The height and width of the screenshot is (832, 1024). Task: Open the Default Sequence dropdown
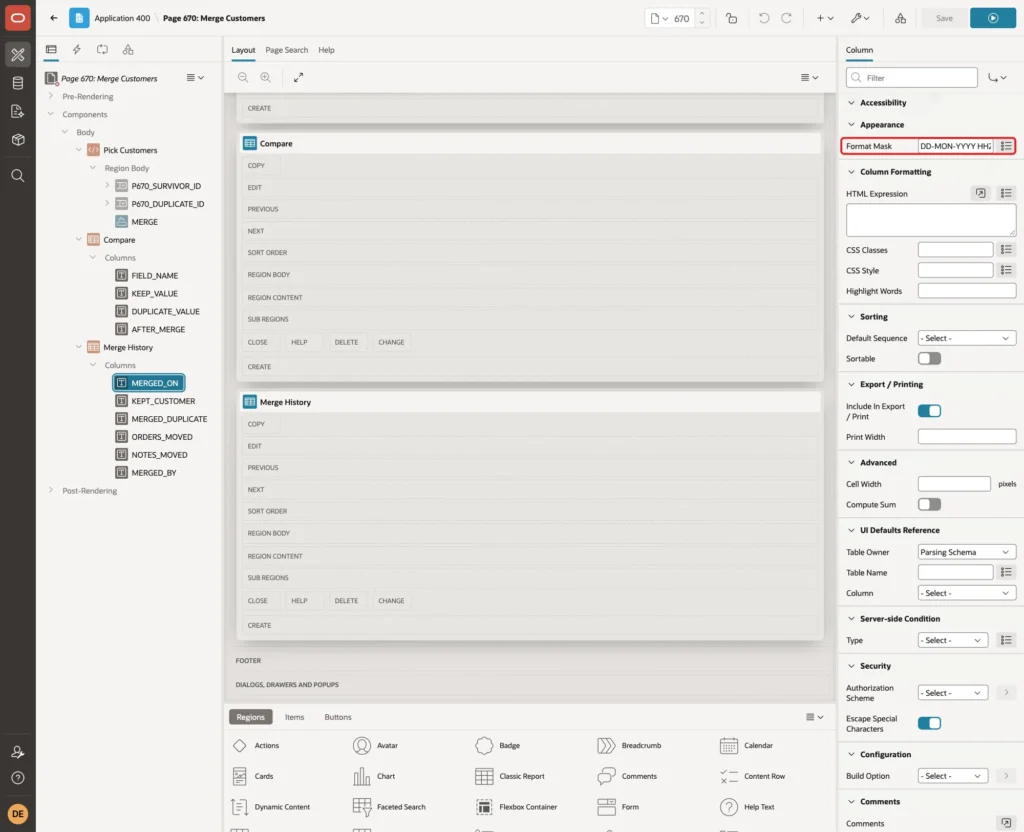[967, 338]
